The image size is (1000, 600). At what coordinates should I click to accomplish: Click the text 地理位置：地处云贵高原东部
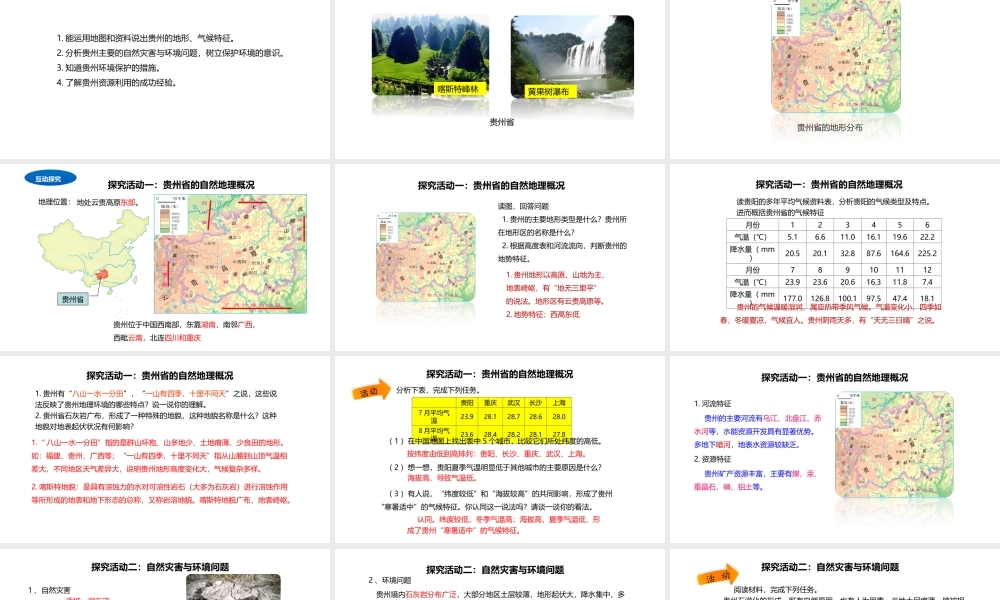tap(87, 202)
